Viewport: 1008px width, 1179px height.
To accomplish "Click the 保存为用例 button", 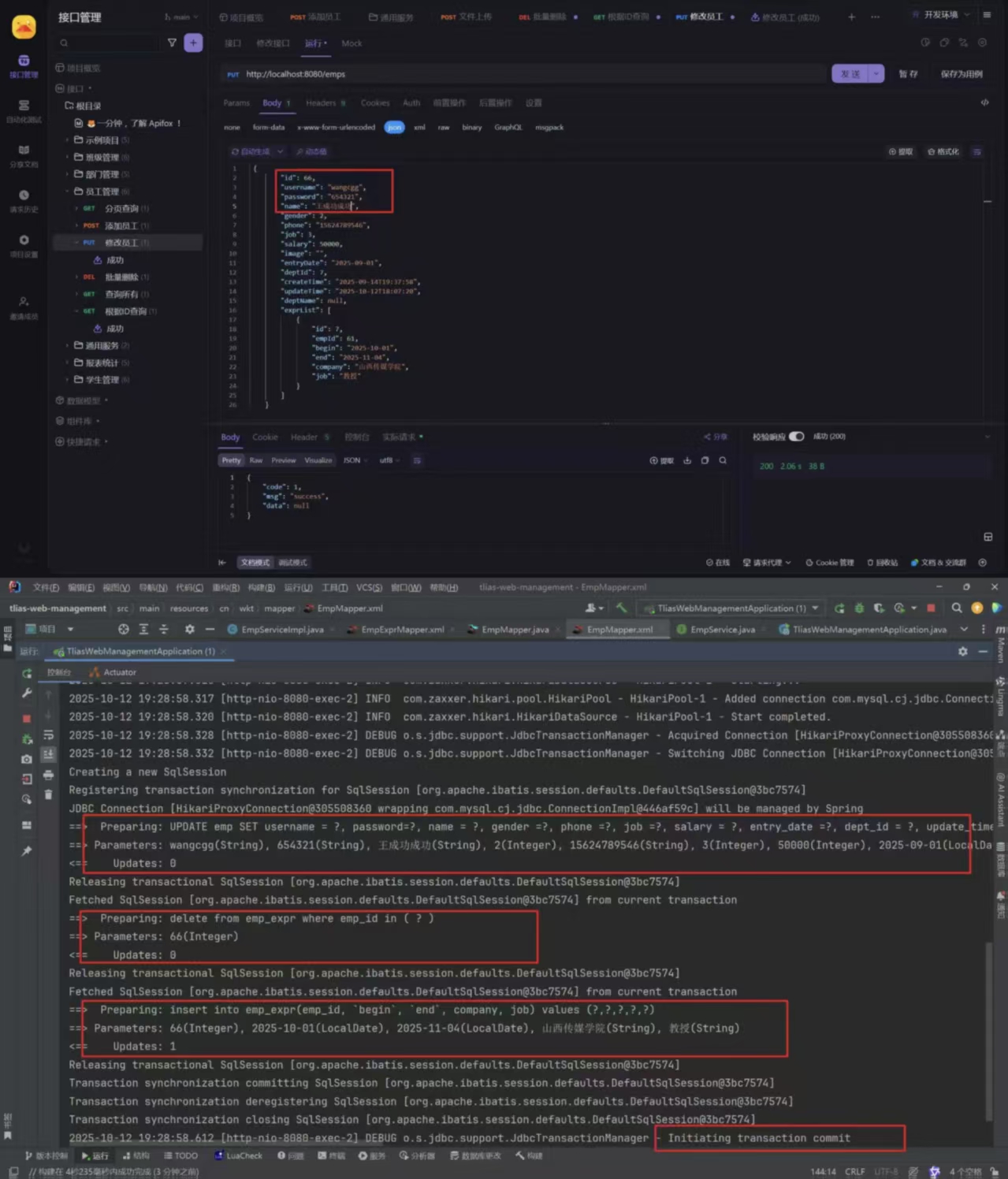I will pos(961,74).
